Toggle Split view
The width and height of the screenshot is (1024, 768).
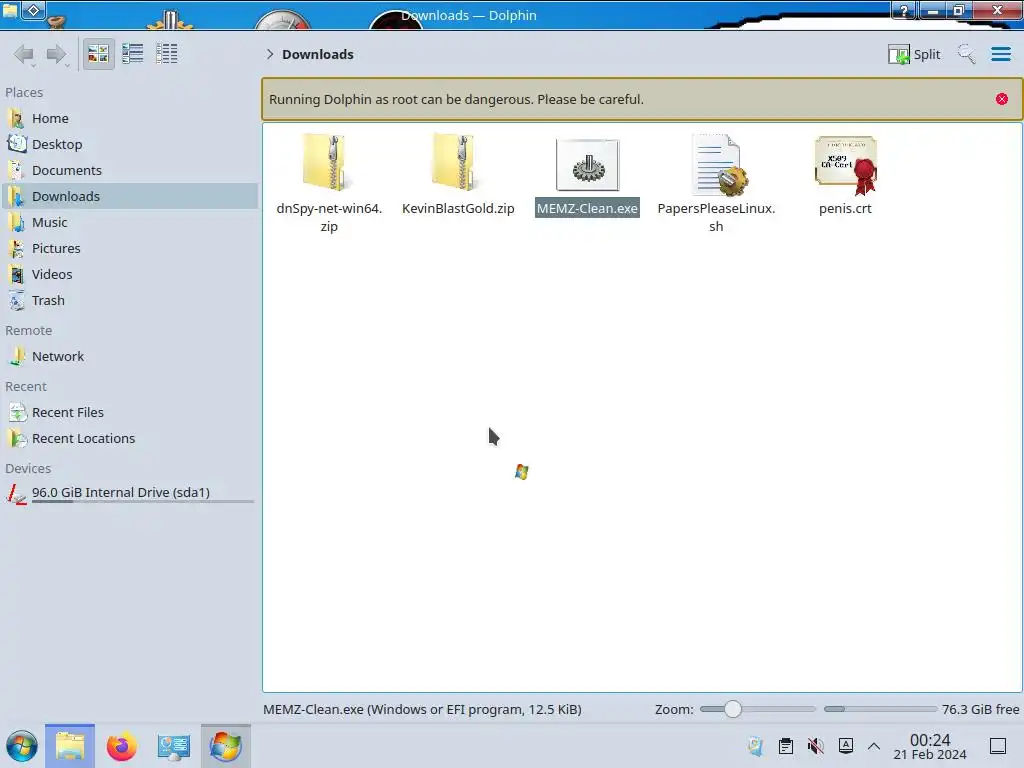pos(914,54)
